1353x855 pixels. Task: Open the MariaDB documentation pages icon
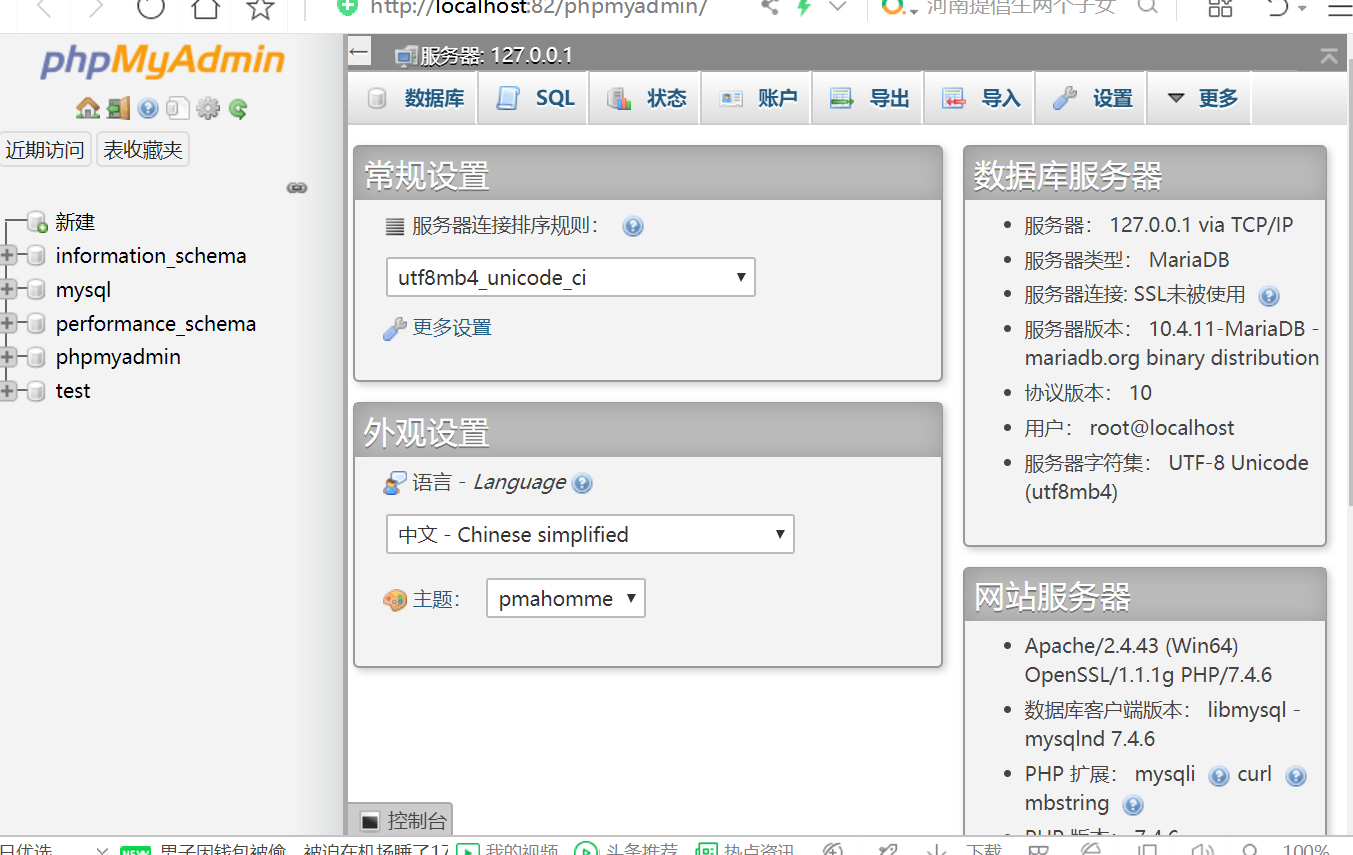coord(178,108)
